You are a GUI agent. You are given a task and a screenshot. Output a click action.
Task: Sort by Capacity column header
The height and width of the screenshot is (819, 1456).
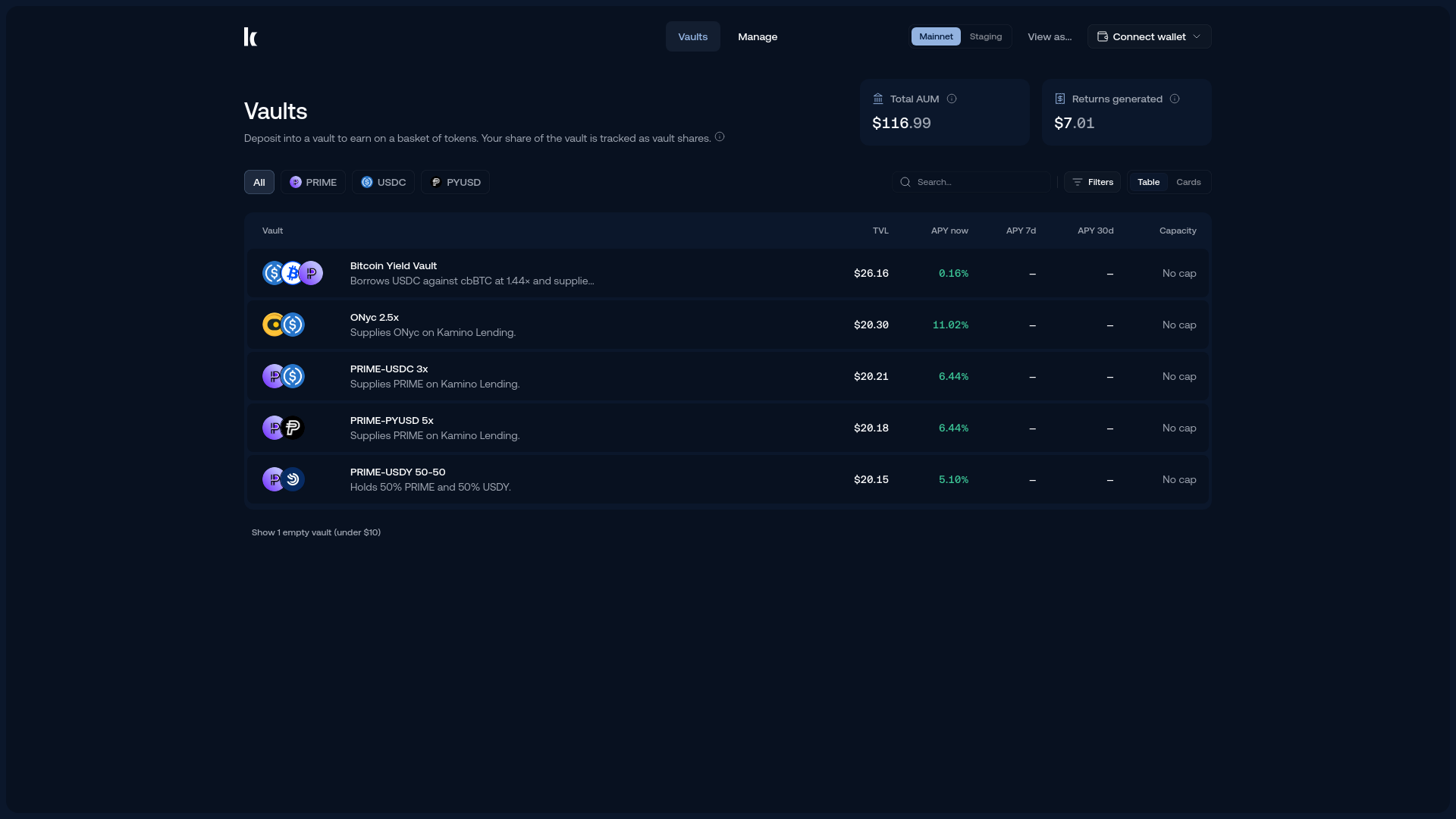click(x=1178, y=231)
